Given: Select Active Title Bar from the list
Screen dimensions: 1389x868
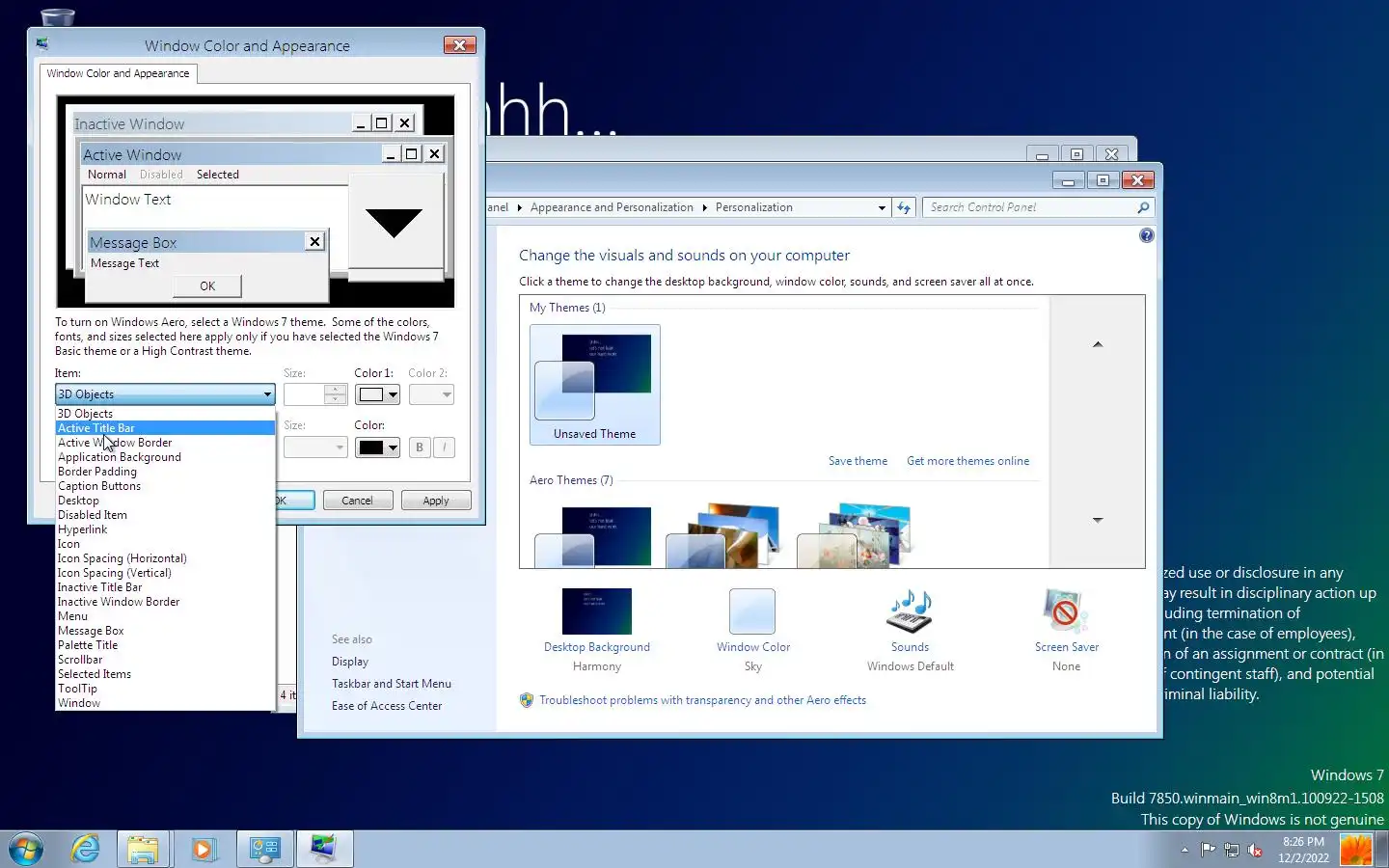Looking at the screenshot, I should [x=165, y=428].
